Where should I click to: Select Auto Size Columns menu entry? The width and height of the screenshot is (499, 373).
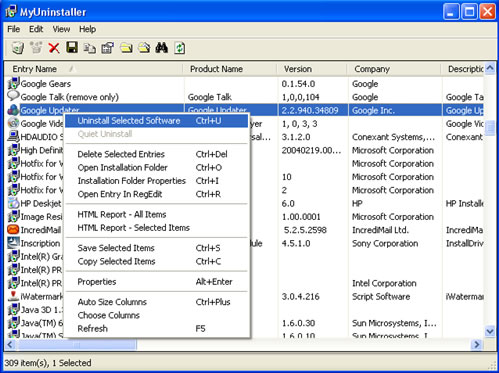(157, 302)
